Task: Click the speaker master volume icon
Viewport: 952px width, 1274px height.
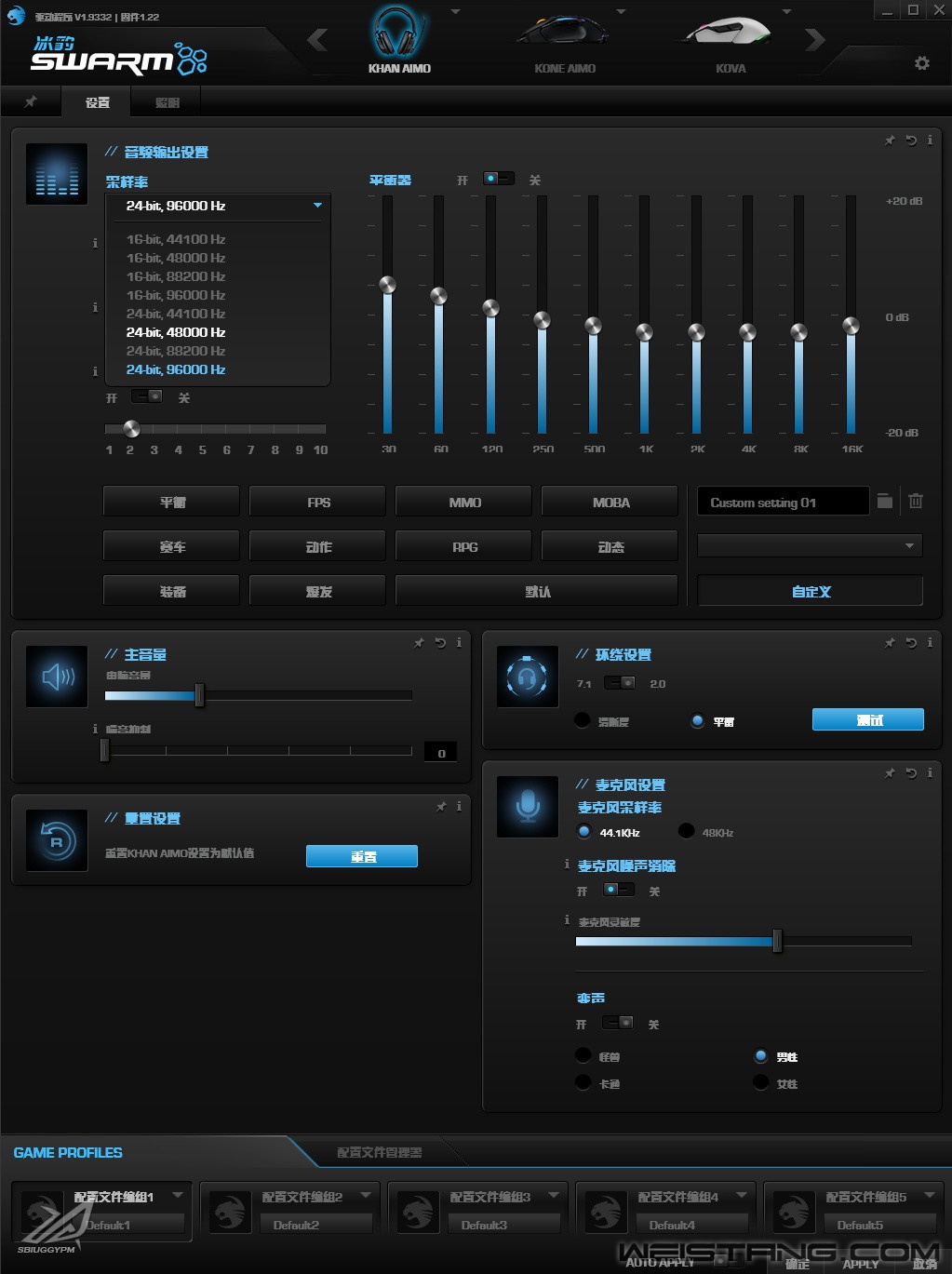Action: point(57,677)
